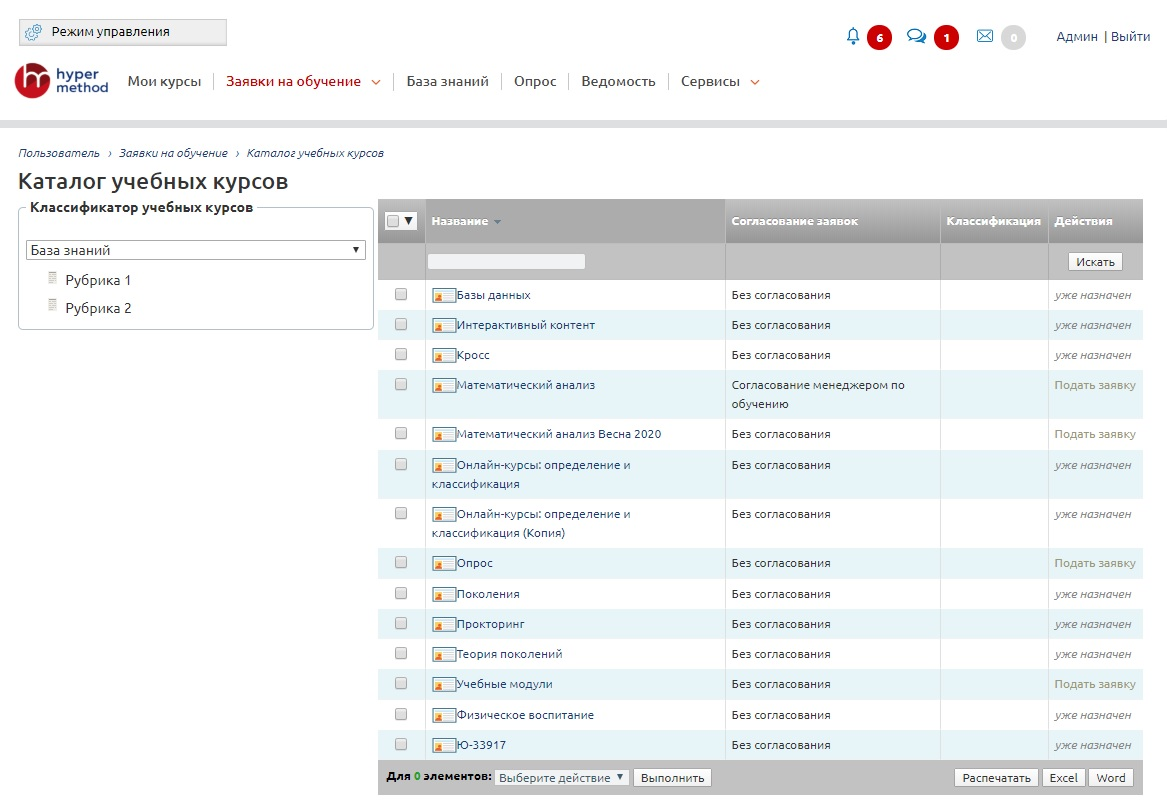
Task: Click the Название filter input field
Action: (x=506, y=261)
